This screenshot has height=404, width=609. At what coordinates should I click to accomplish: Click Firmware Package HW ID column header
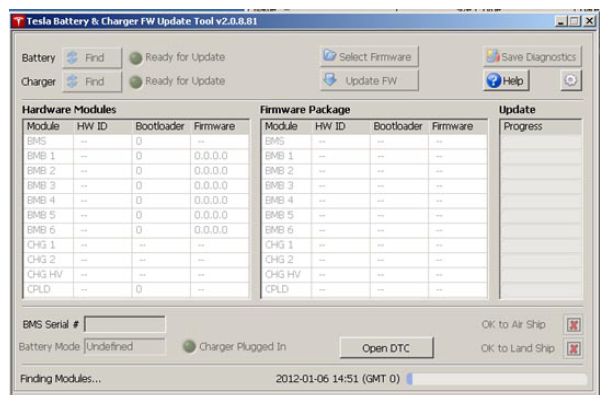[x=341, y=127]
